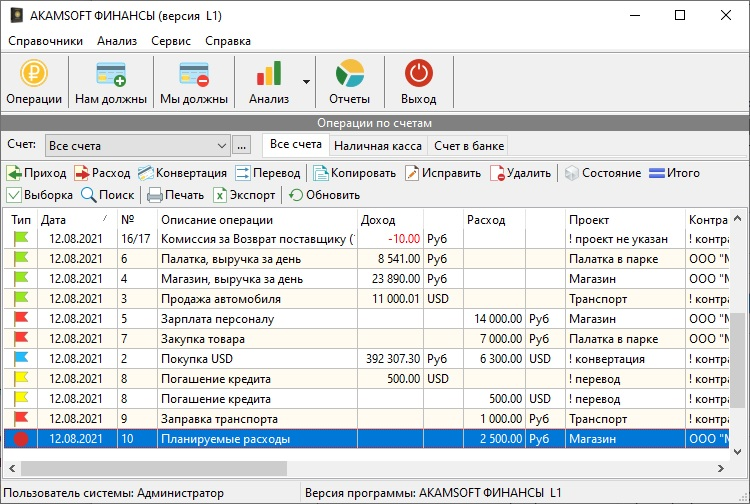The height and width of the screenshot is (504, 750).
Task: Click the blue flag of Покупка USD row
Action: pyautogui.click(x=21, y=358)
